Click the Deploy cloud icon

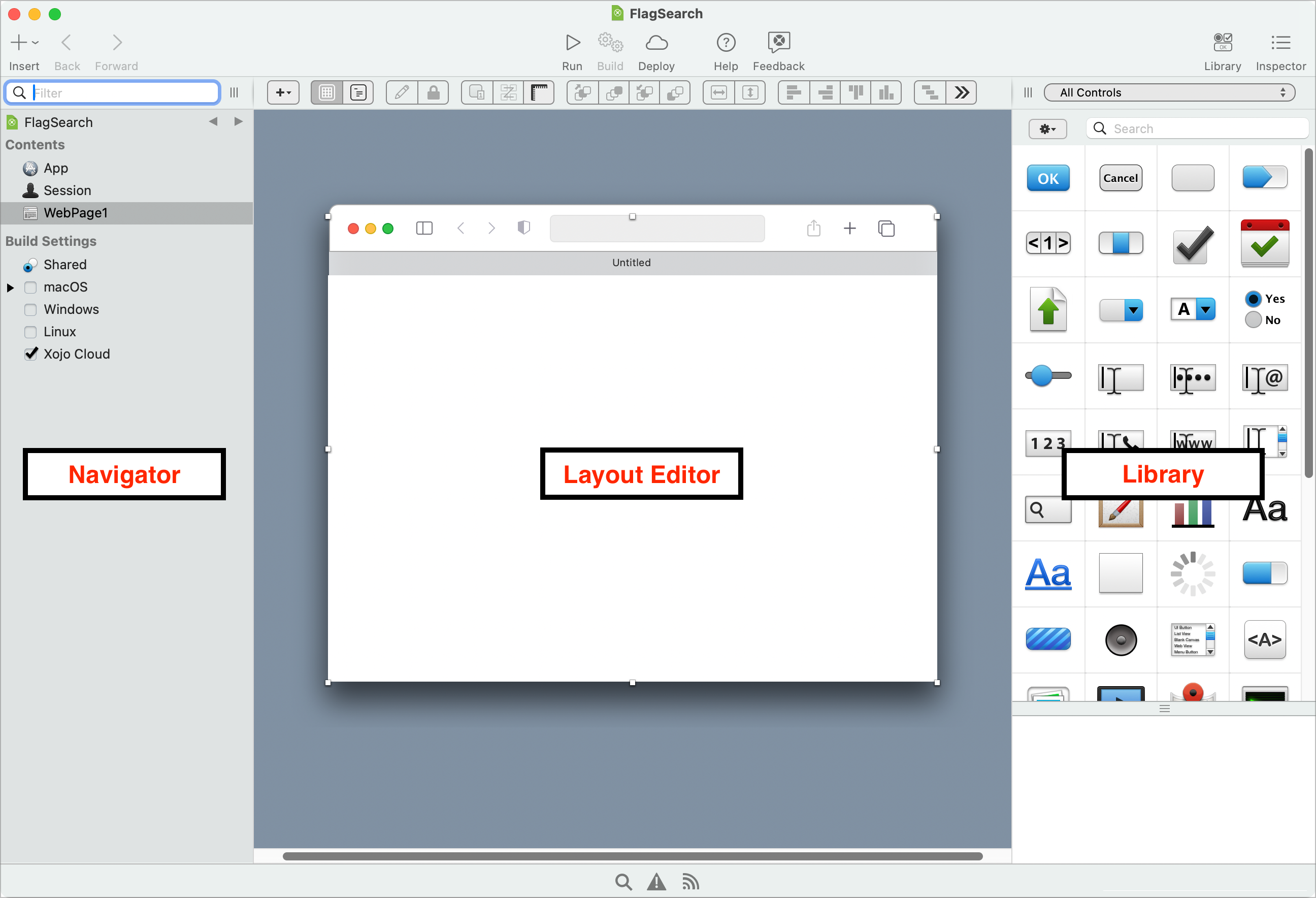(656, 43)
